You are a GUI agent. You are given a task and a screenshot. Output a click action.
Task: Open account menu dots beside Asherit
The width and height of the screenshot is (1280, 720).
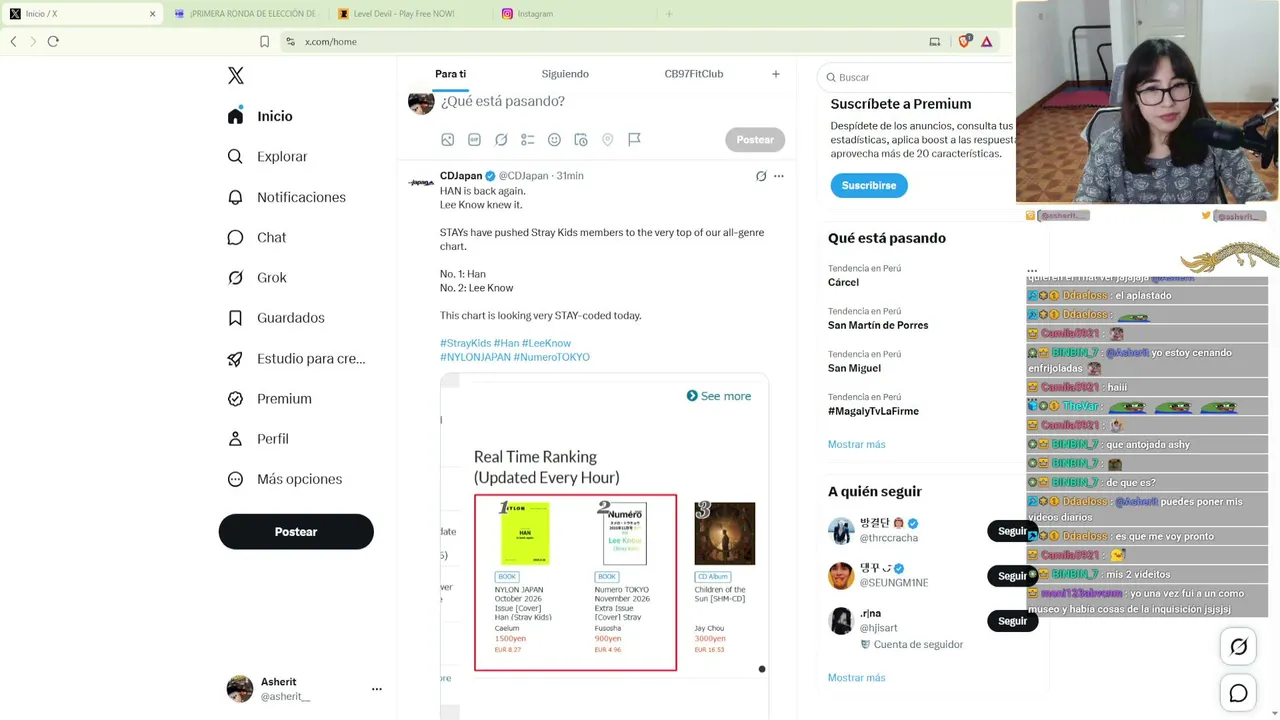click(377, 689)
